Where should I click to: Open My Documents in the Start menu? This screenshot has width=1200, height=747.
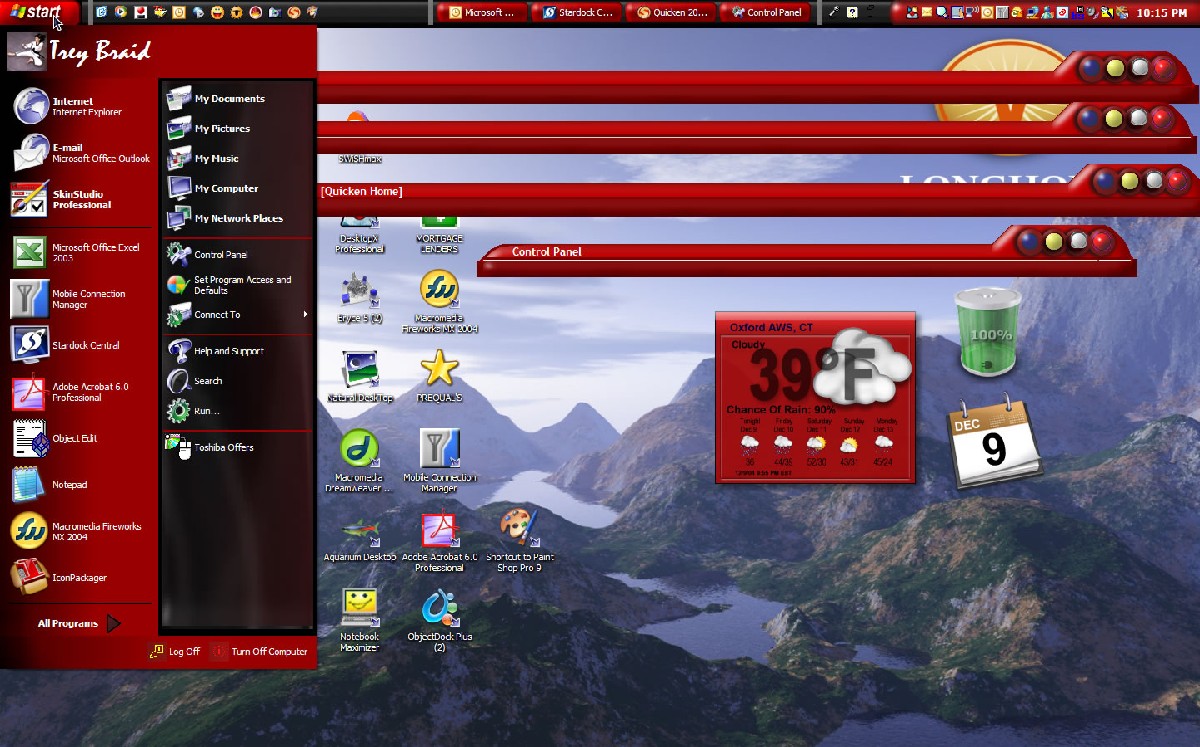[237, 98]
